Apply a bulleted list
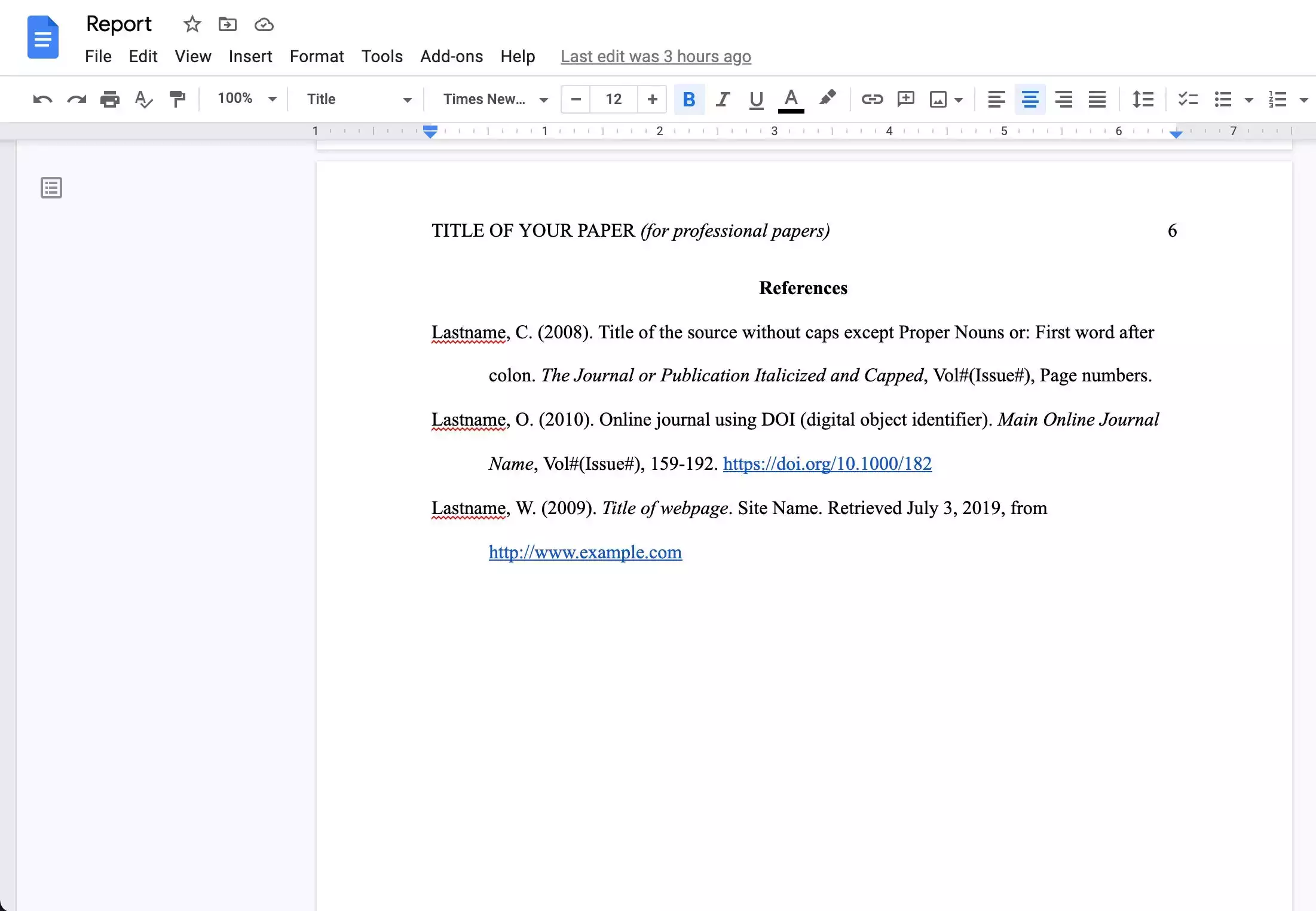The width and height of the screenshot is (1316, 911). (1223, 99)
